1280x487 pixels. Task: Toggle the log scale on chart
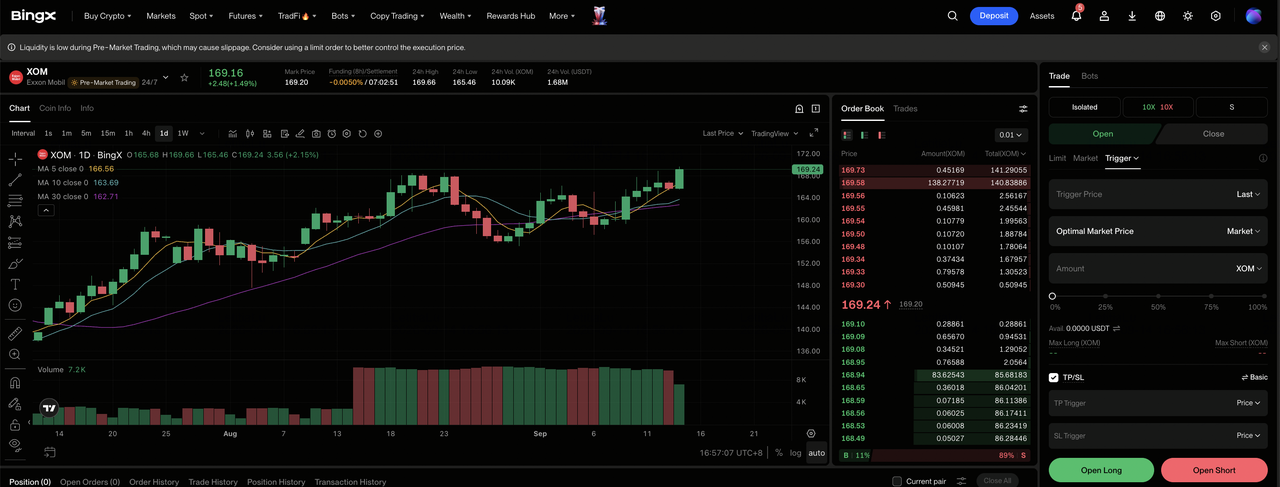795,453
